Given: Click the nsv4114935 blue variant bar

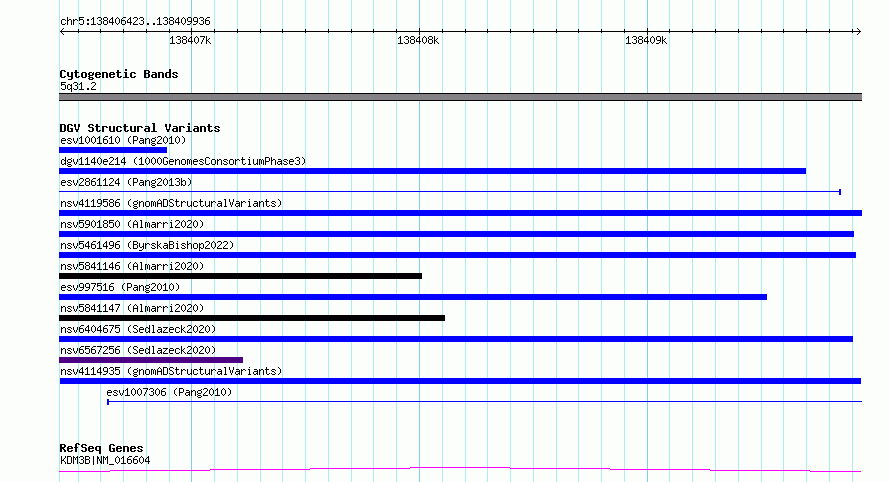Looking at the screenshot, I should [460, 382].
